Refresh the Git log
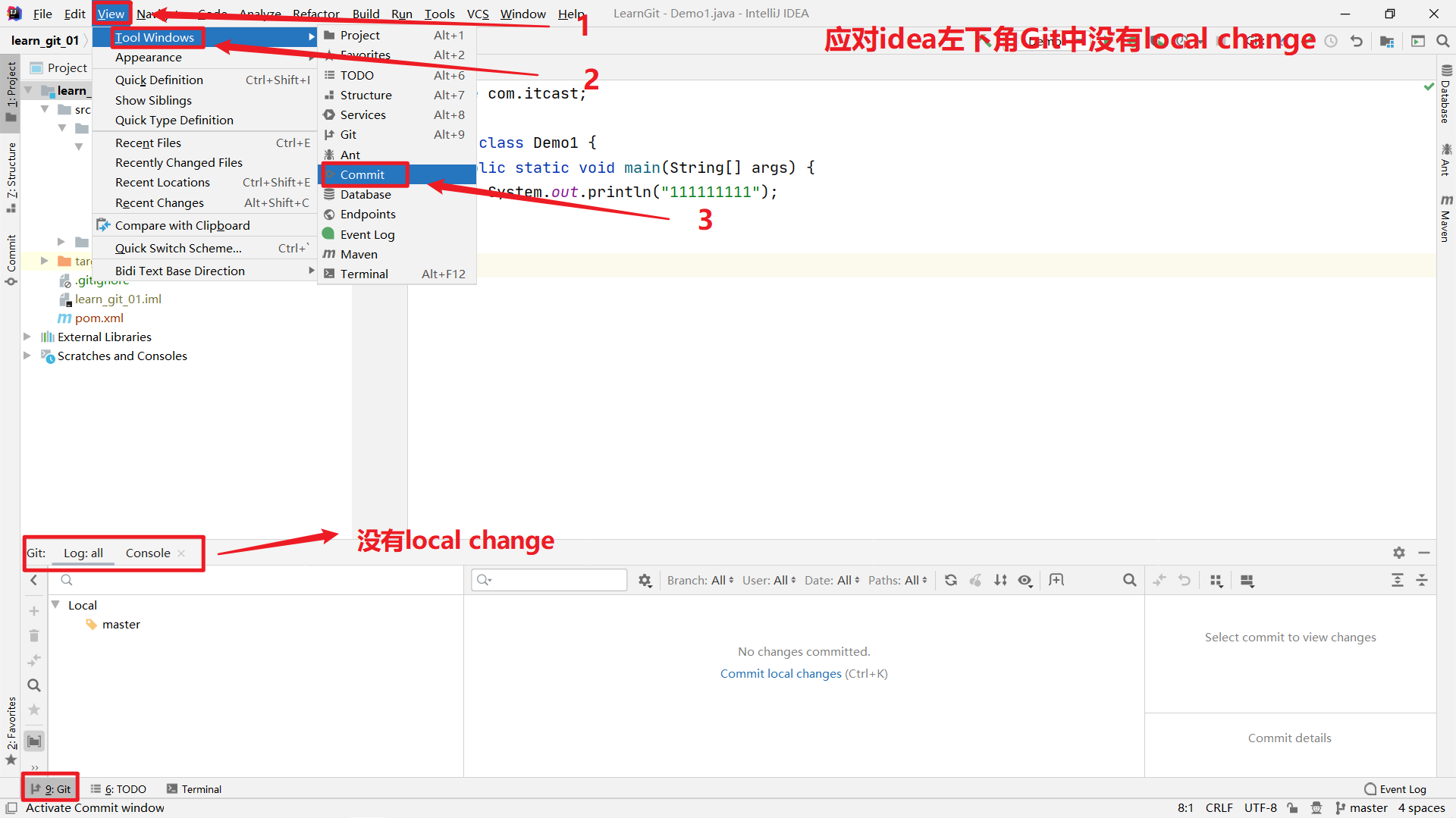The image size is (1456, 818). pos(951,580)
